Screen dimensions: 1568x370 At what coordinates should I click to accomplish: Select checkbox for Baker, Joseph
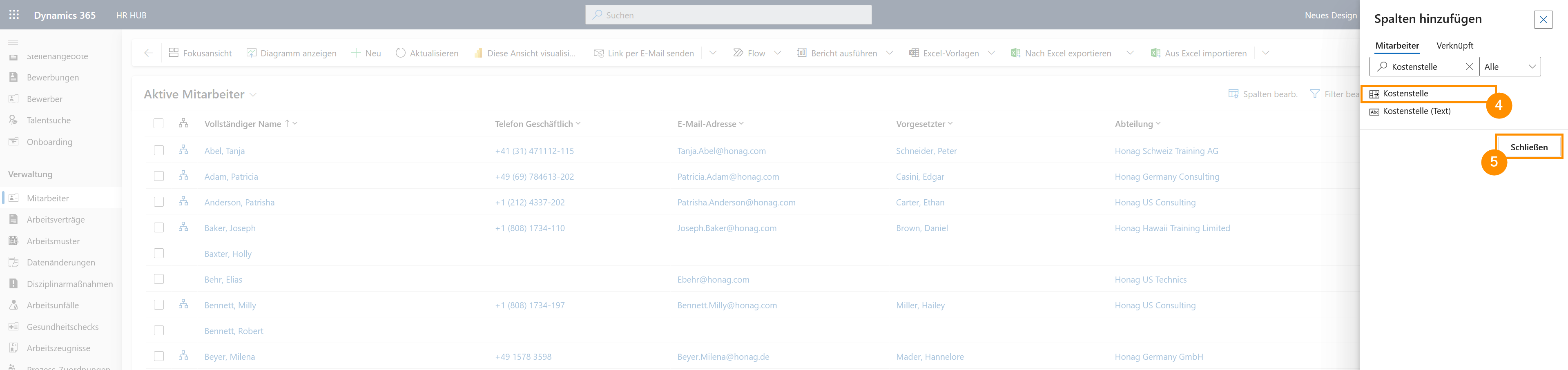pyautogui.click(x=159, y=227)
